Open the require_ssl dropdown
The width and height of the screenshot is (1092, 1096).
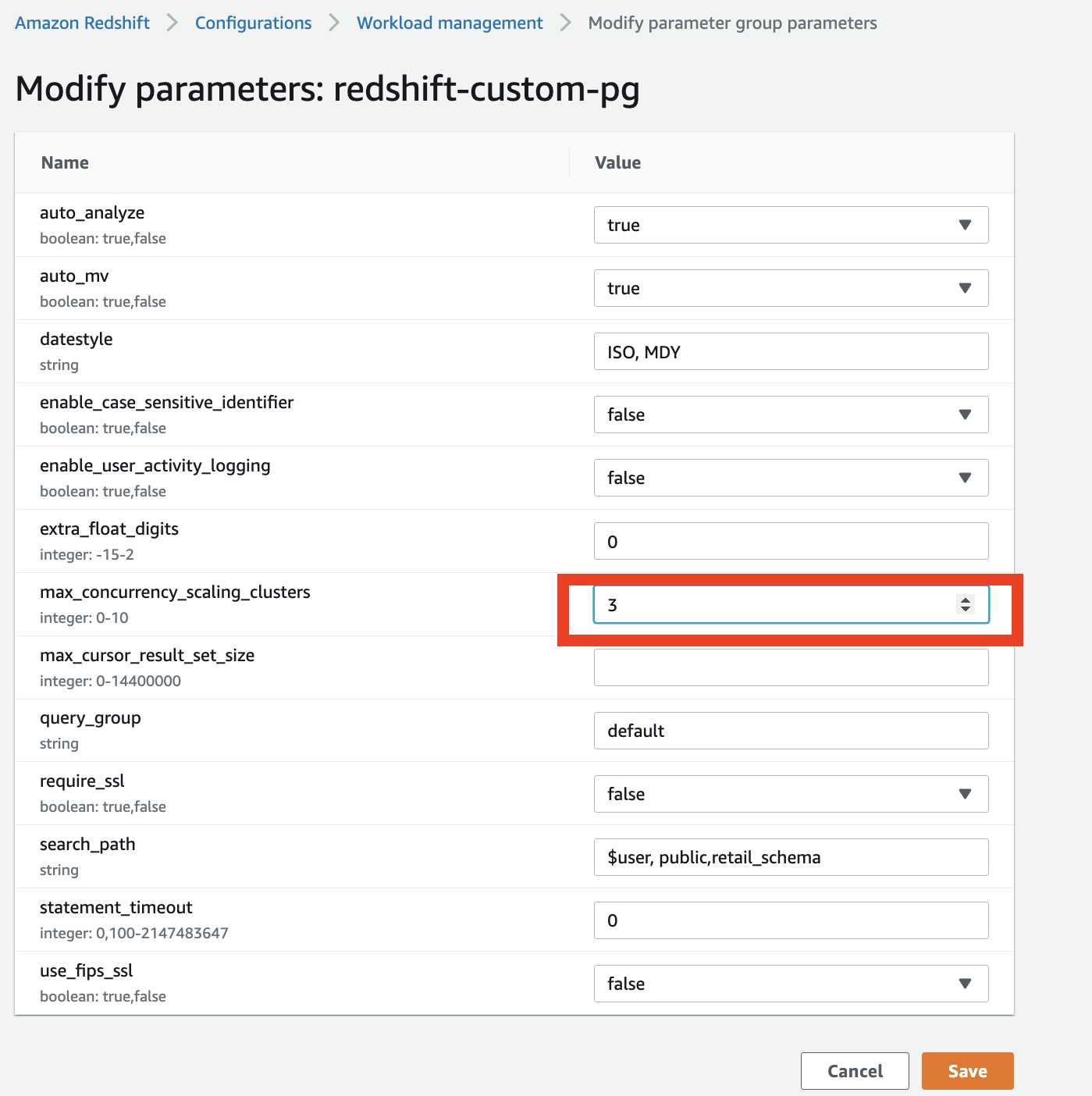966,793
